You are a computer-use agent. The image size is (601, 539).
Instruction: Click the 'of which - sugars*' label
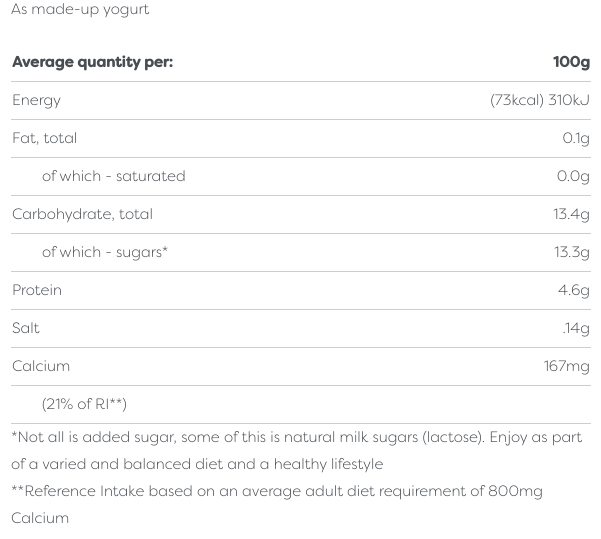[x=104, y=252]
